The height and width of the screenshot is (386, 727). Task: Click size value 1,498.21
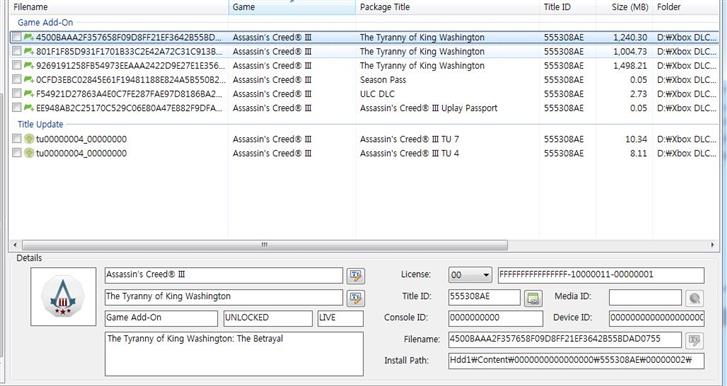(x=630, y=66)
